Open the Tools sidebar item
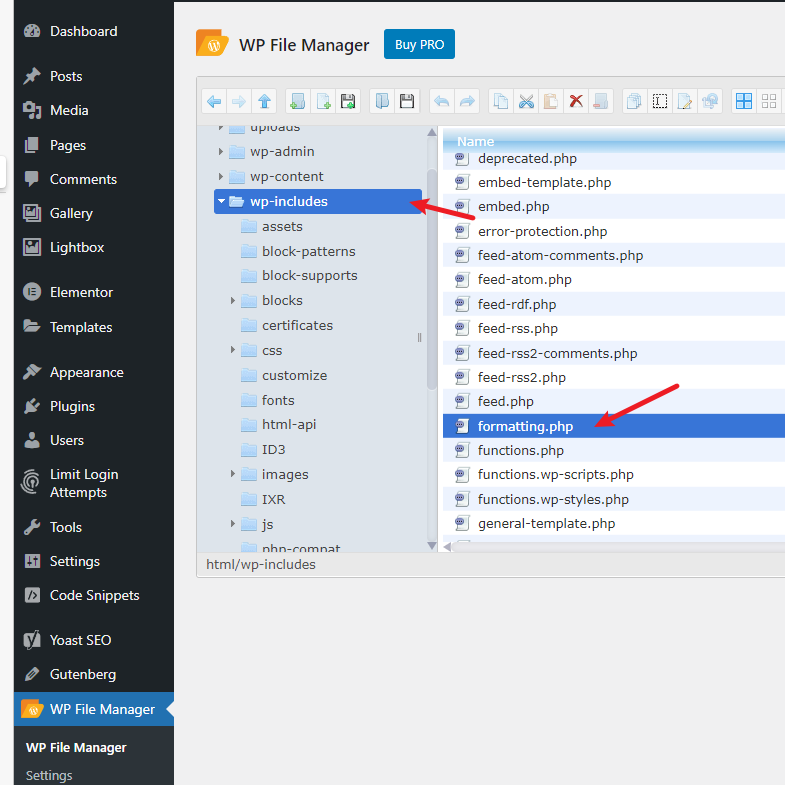This screenshot has height=785, width=785. point(94,527)
